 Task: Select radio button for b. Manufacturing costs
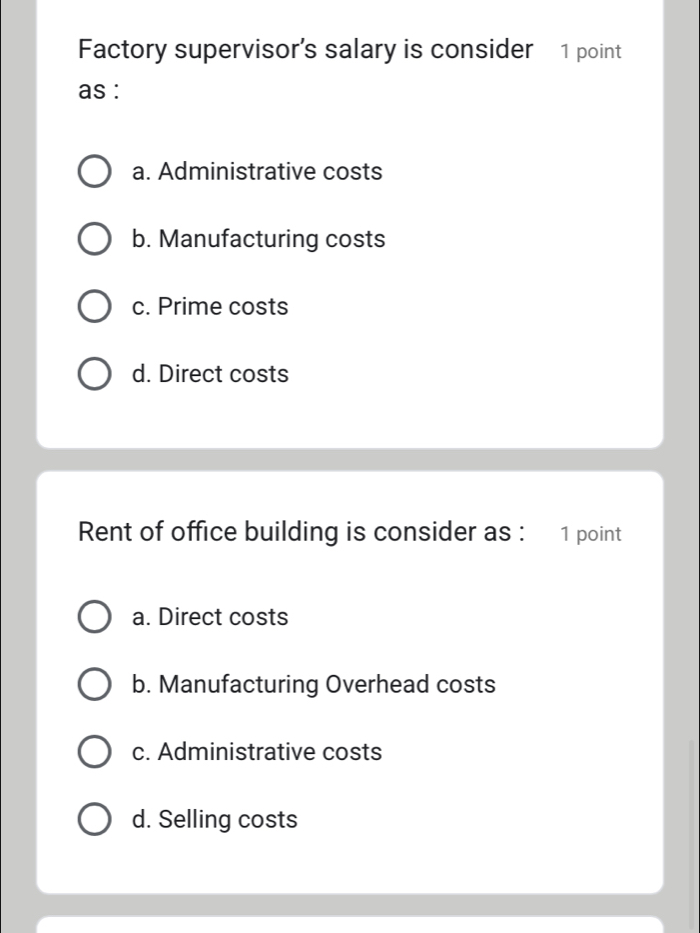pos(94,238)
